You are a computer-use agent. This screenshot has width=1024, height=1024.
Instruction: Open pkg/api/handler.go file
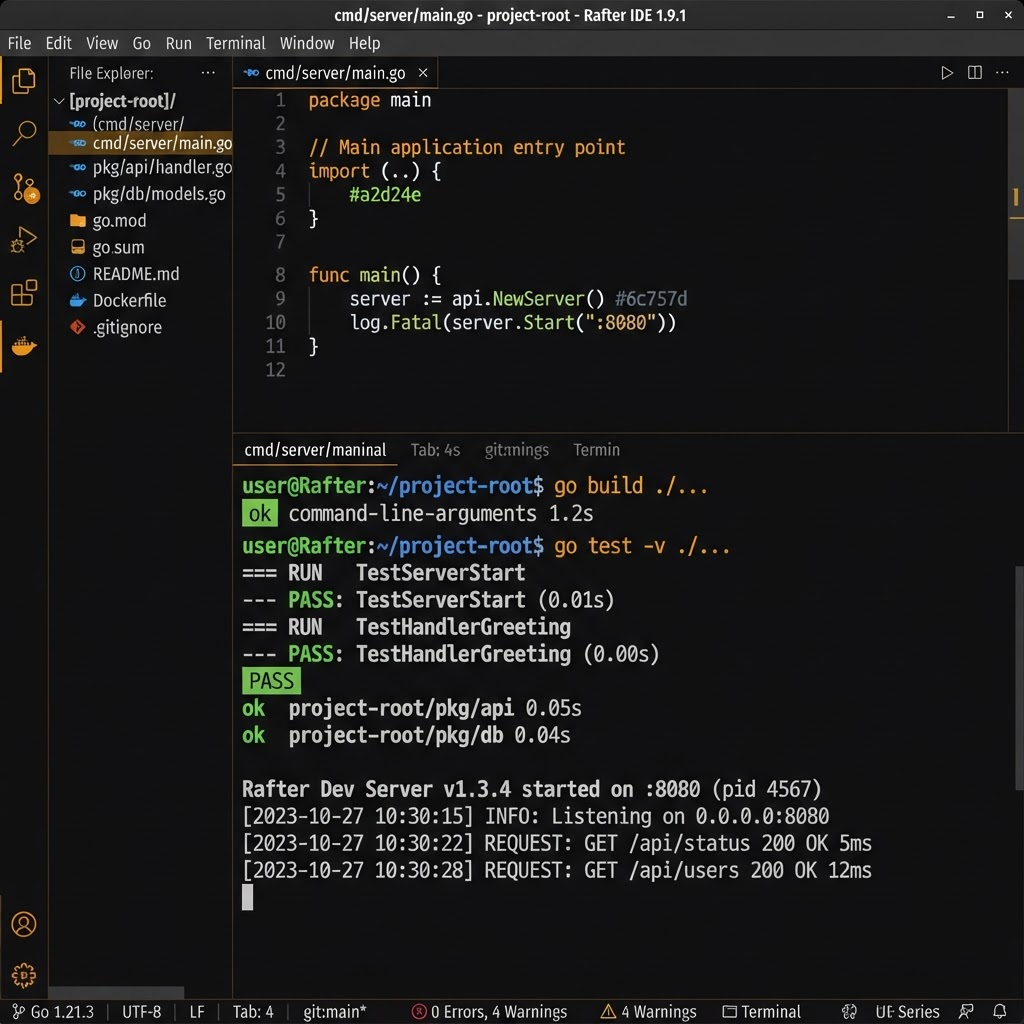pyautogui.click(x=140, y=167)
